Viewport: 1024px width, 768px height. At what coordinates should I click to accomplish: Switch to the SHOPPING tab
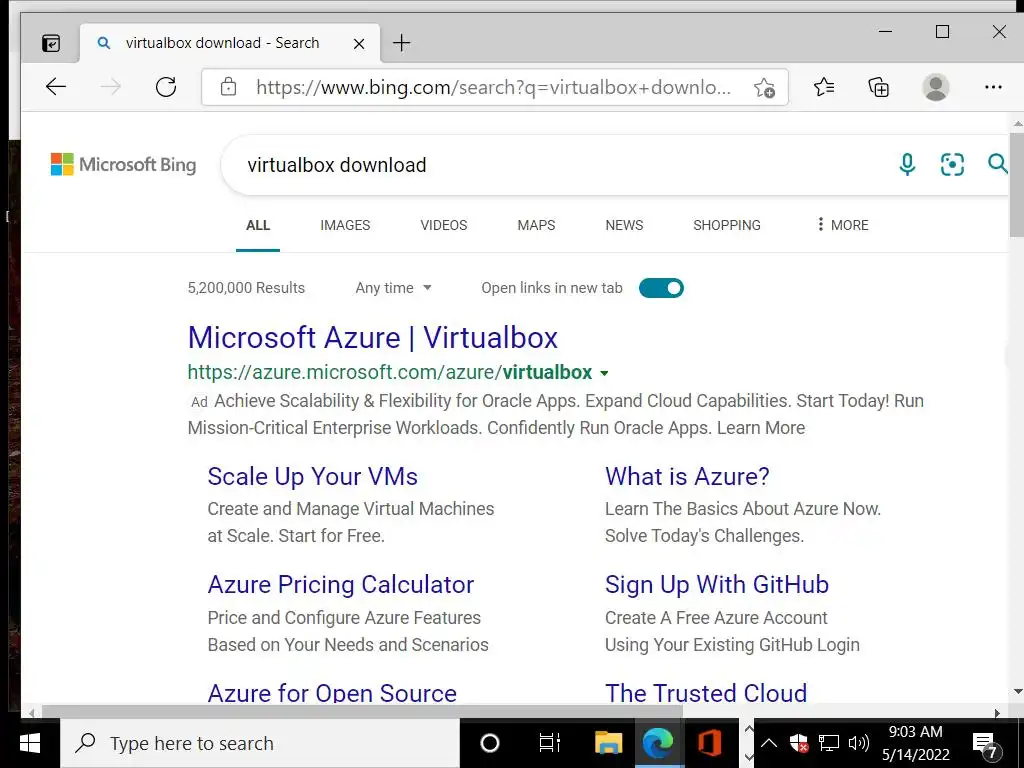tap(727, 225)
